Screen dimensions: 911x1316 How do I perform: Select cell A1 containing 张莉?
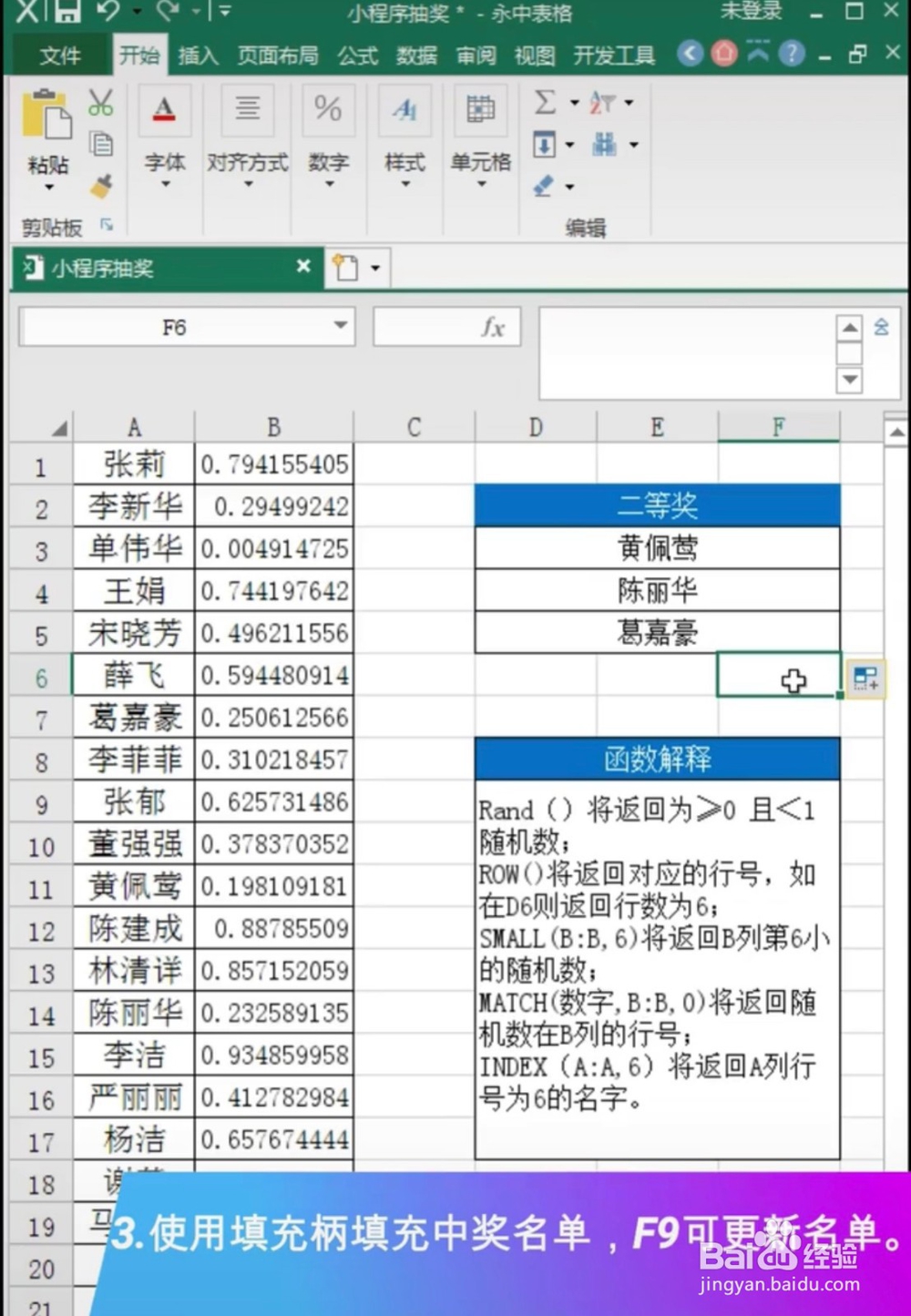pyautogui.click(x=134, y=464)
